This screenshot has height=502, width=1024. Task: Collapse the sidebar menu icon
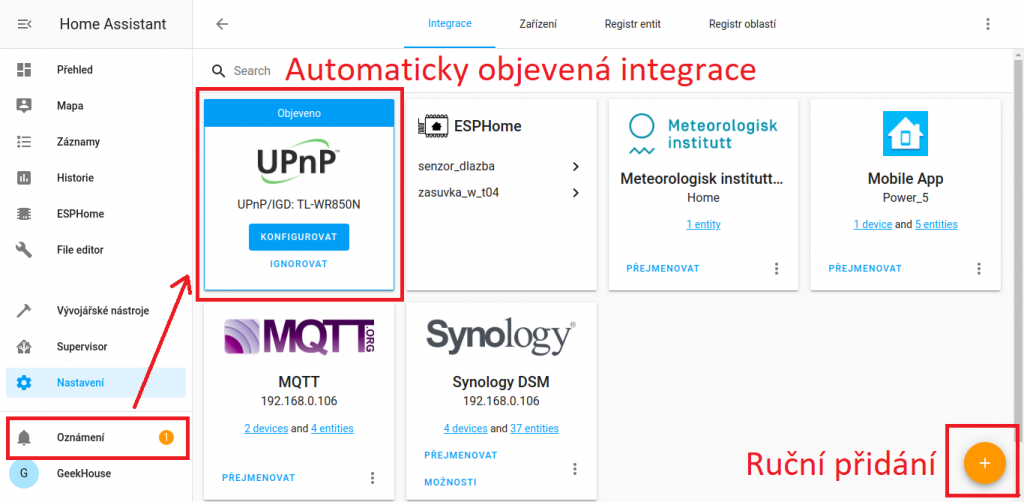tap(24, 24)
